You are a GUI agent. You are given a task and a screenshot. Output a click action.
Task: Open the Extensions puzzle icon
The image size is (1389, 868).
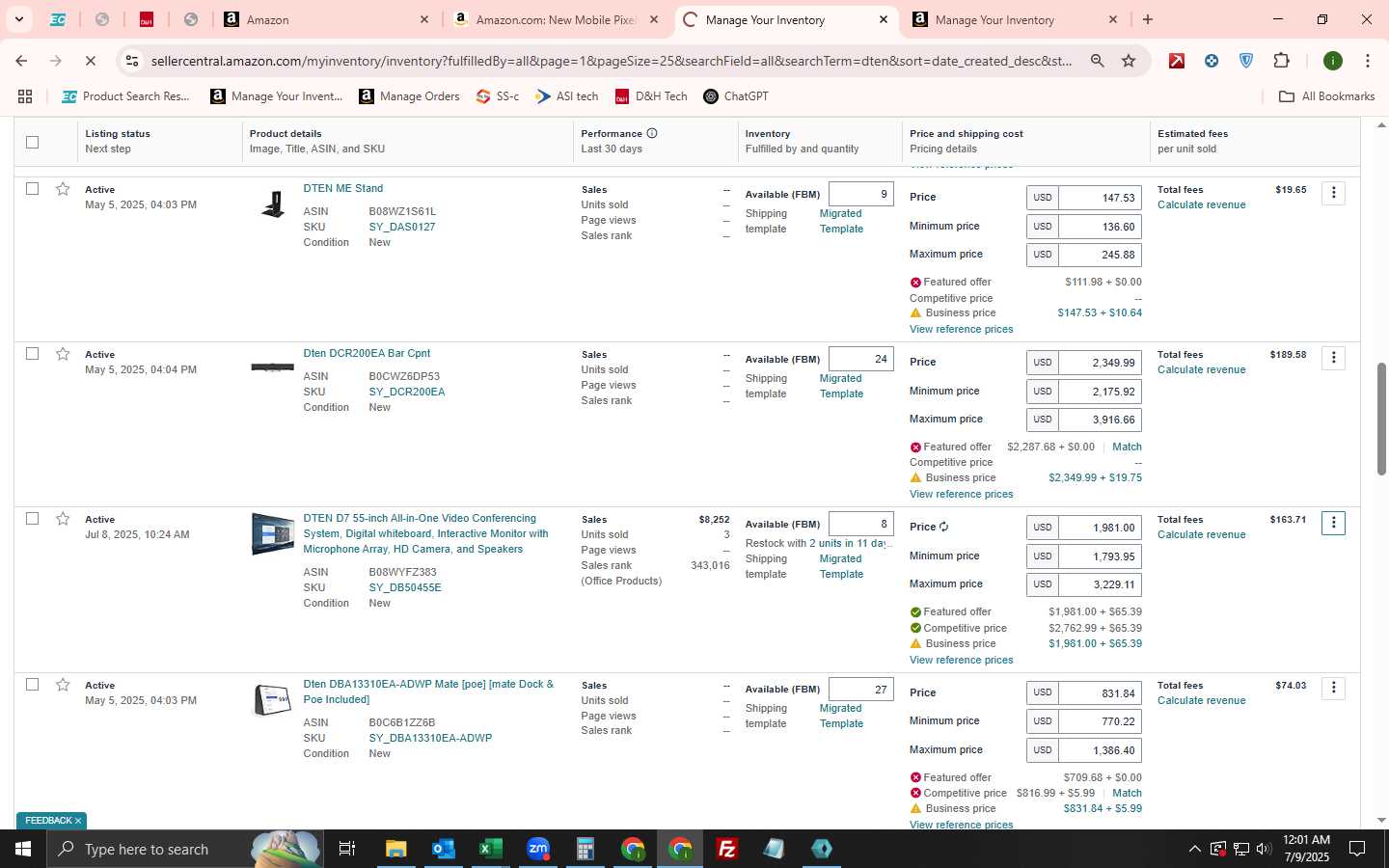pos(1281,61)
